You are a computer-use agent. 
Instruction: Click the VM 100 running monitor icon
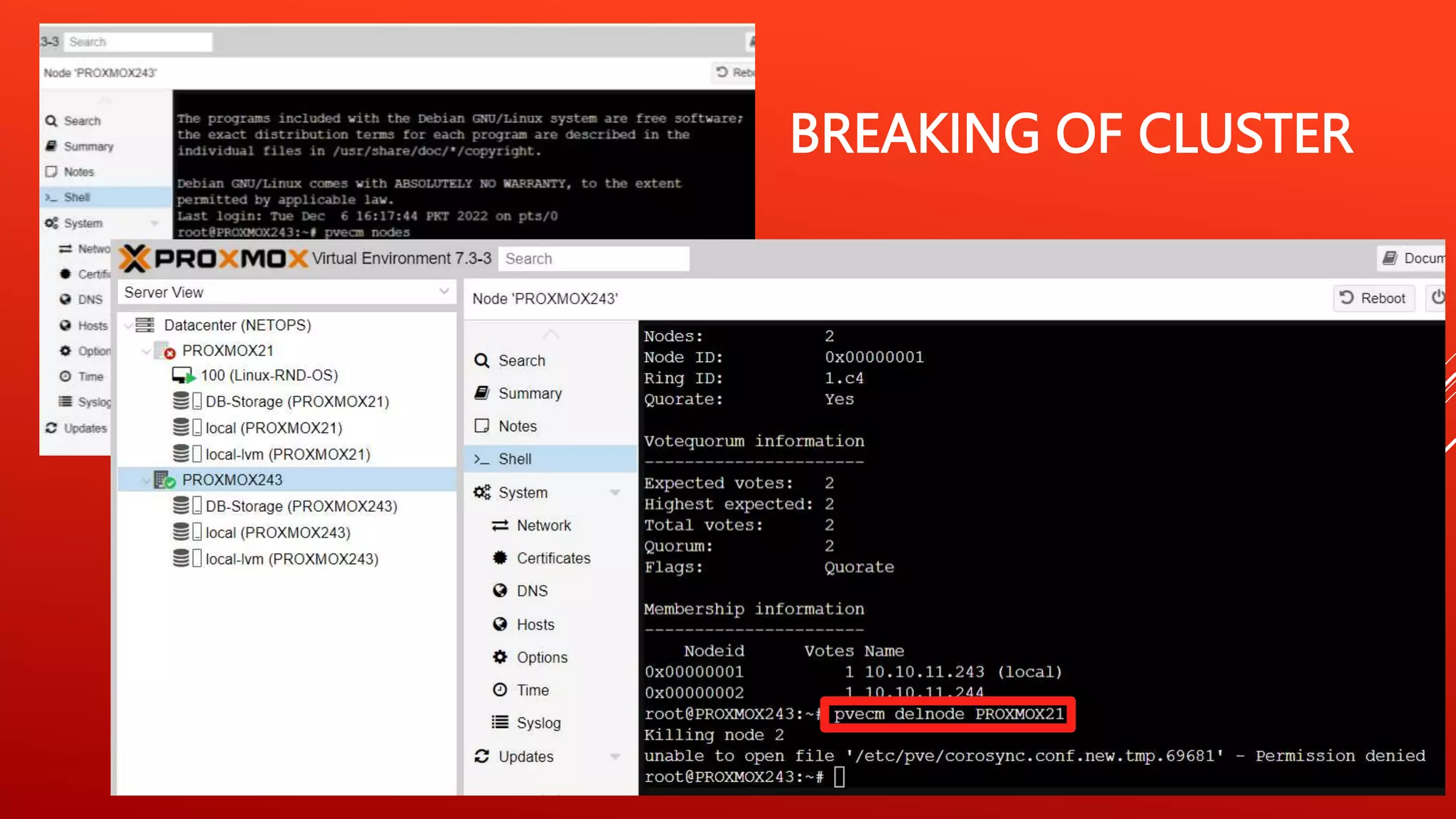tap(183, 375)
